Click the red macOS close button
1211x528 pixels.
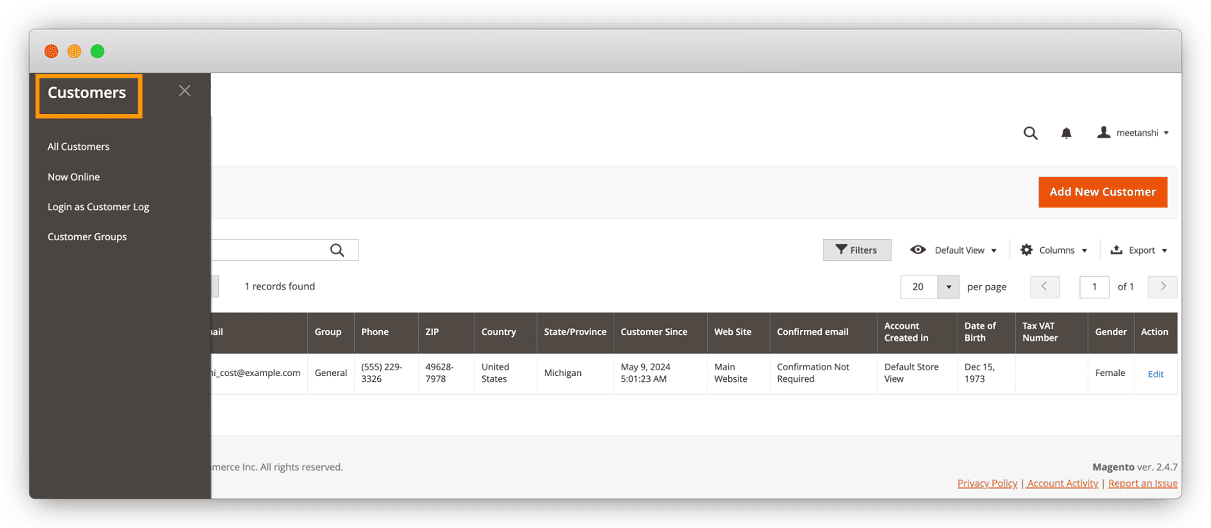(x=51, y=51)
